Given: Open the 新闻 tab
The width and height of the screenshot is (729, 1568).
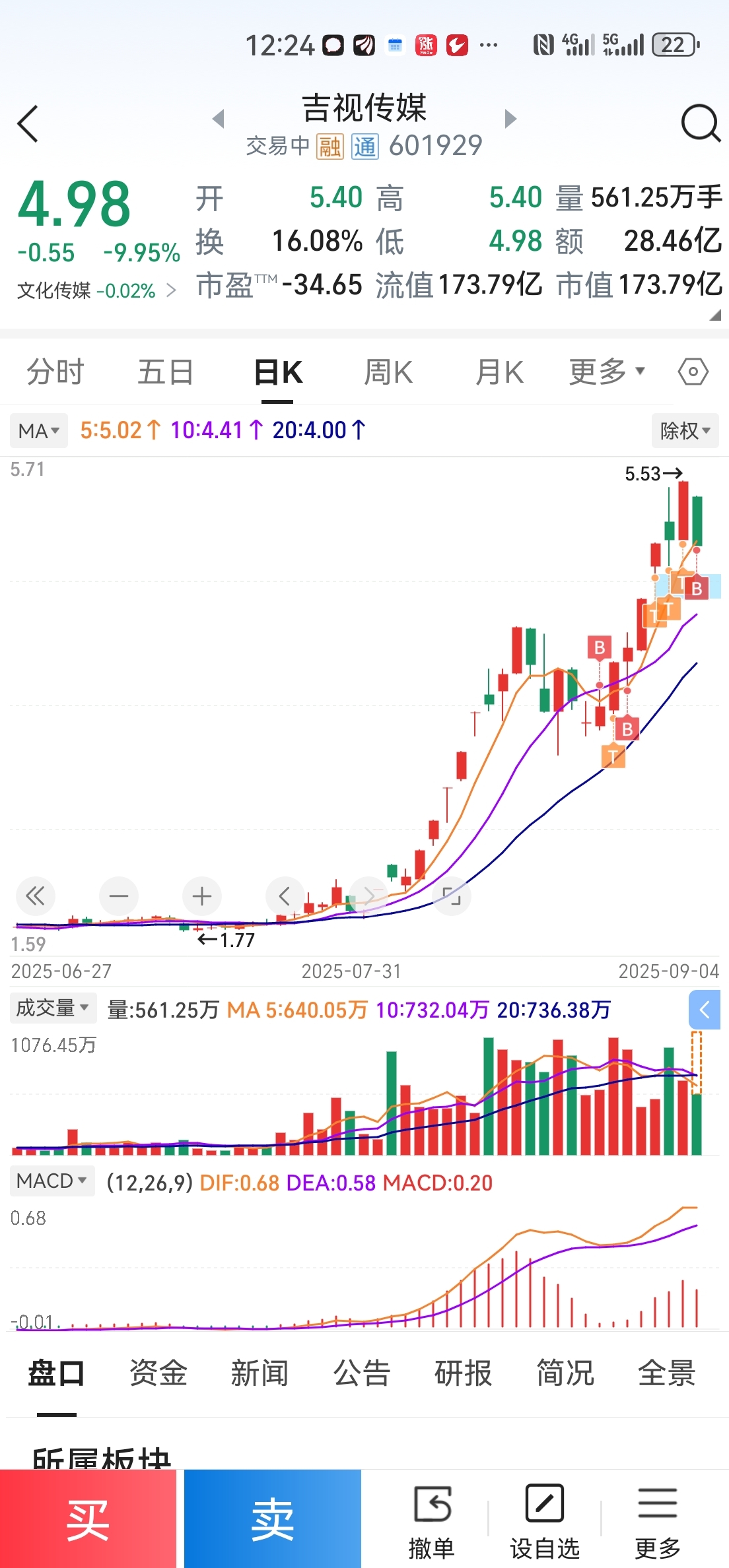Looking at the screenshot, I should (x=260, y=1374).
